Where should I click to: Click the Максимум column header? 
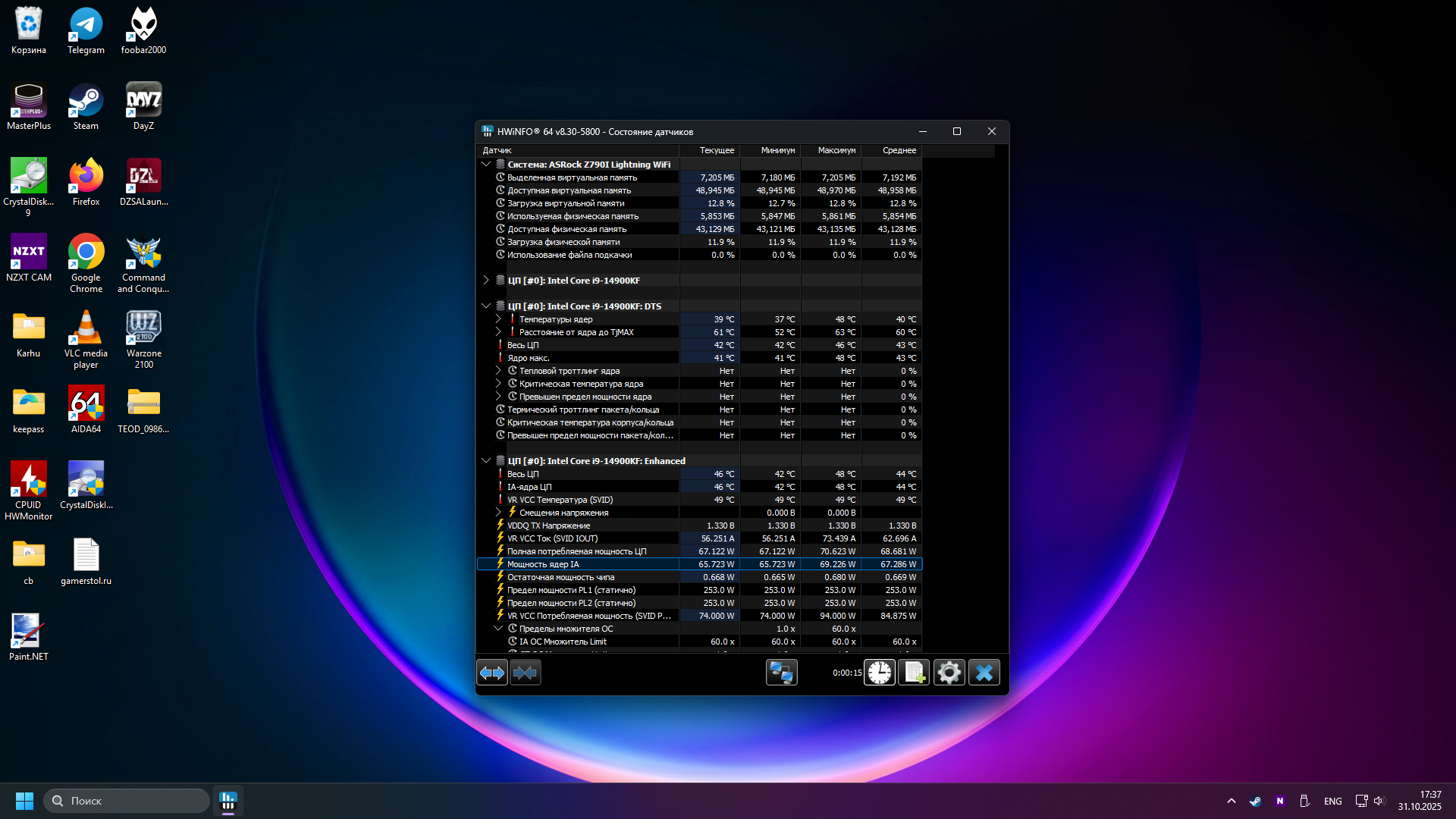836,150
